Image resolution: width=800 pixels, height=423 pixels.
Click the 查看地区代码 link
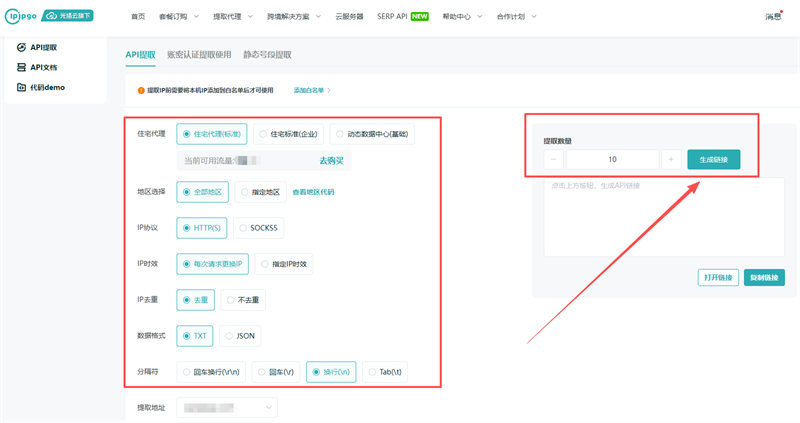coord(313,192)
